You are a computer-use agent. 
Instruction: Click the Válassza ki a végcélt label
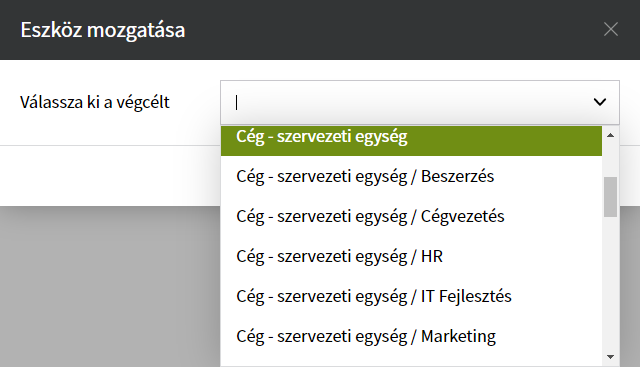(x=95, y=102)
